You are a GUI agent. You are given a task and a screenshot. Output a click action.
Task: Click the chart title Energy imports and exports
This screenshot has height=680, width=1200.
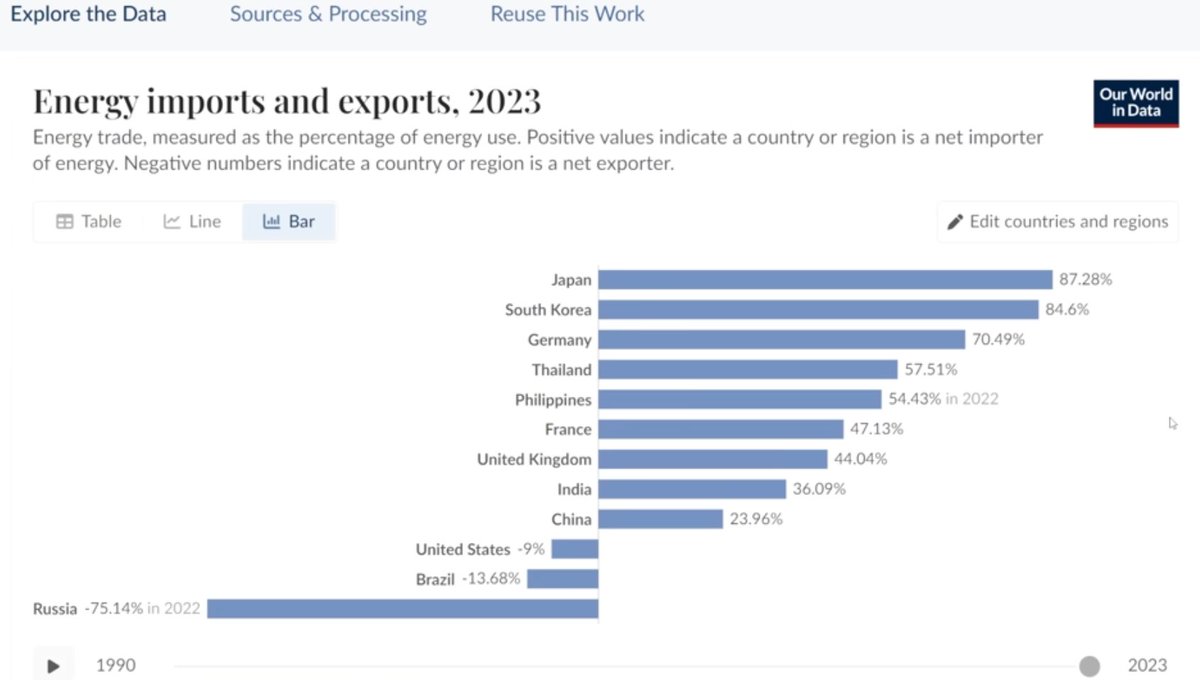click(x=287, y=102)
